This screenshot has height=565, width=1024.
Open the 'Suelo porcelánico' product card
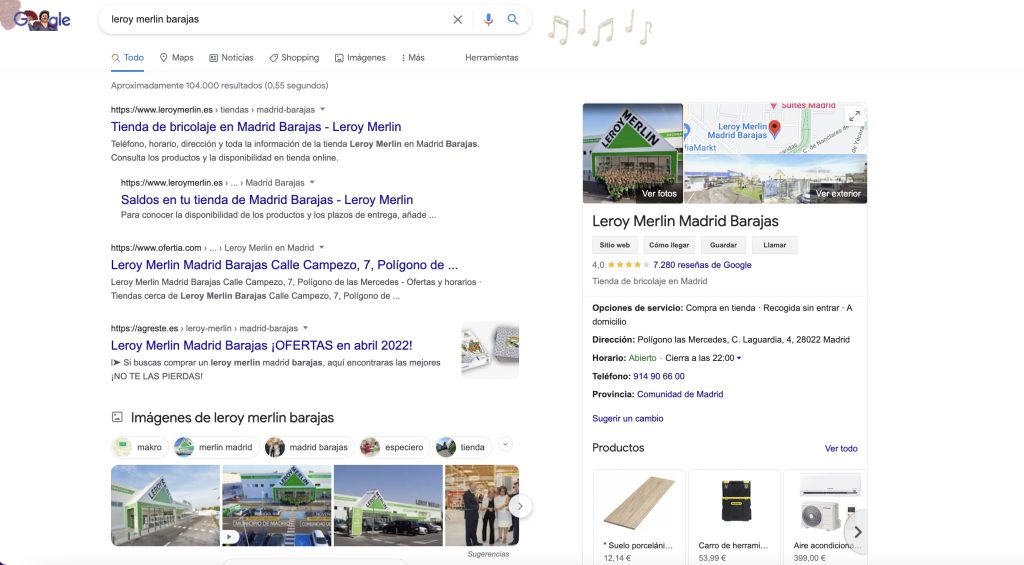pyautogui.click(x=639, y=517)
